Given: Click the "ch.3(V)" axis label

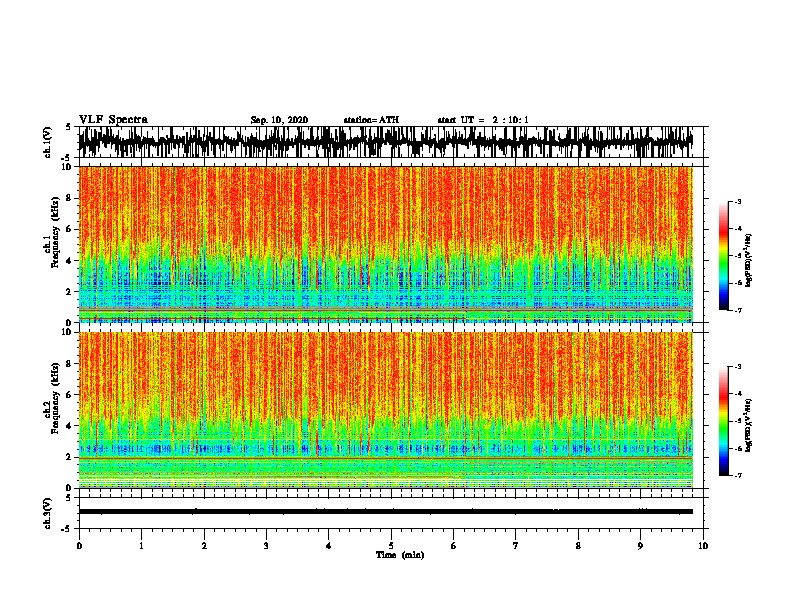Looking at the screenshot, I should pyautogui.click(x=48, y=514).
